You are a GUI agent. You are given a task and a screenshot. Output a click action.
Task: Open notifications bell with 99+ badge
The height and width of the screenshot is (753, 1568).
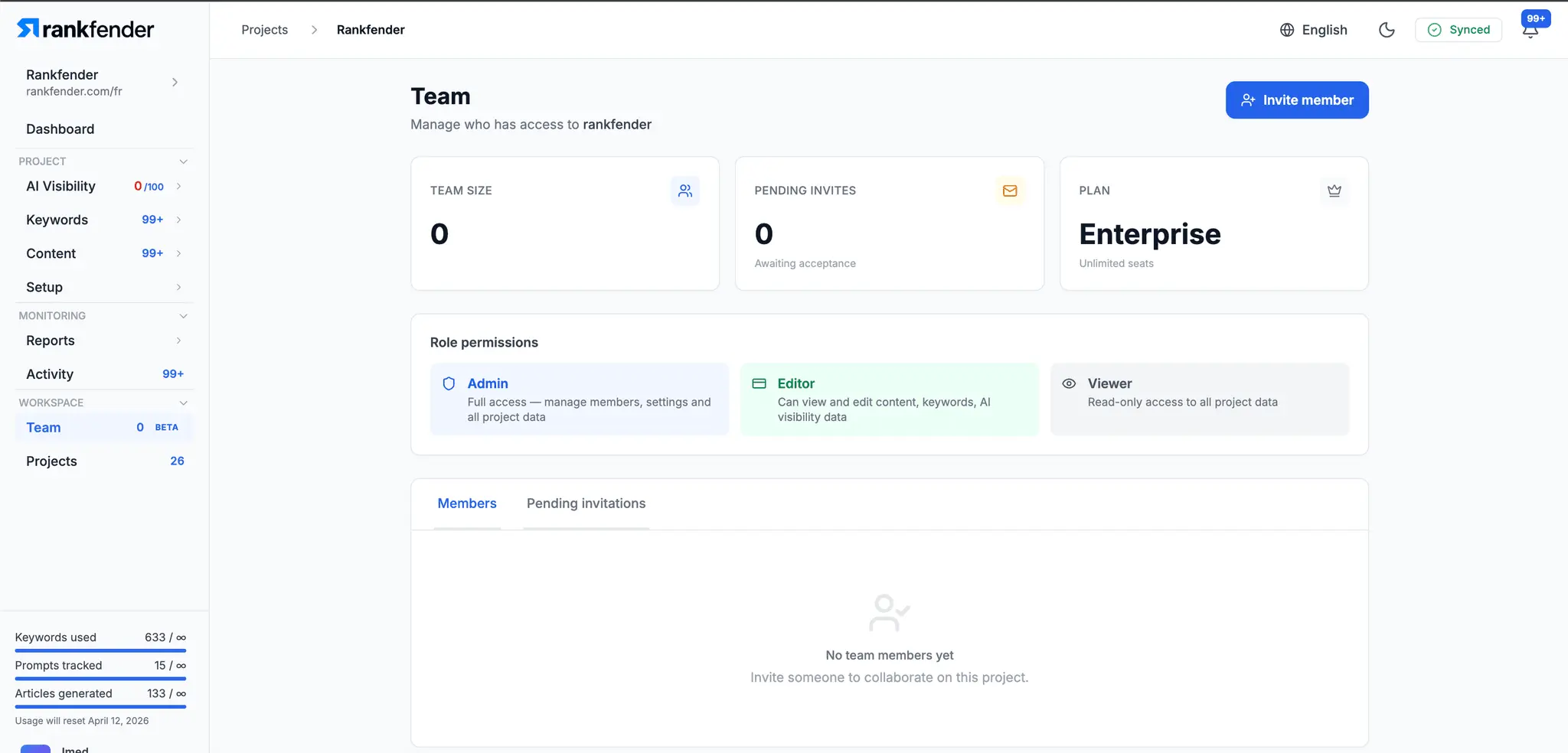[1530, 30]
